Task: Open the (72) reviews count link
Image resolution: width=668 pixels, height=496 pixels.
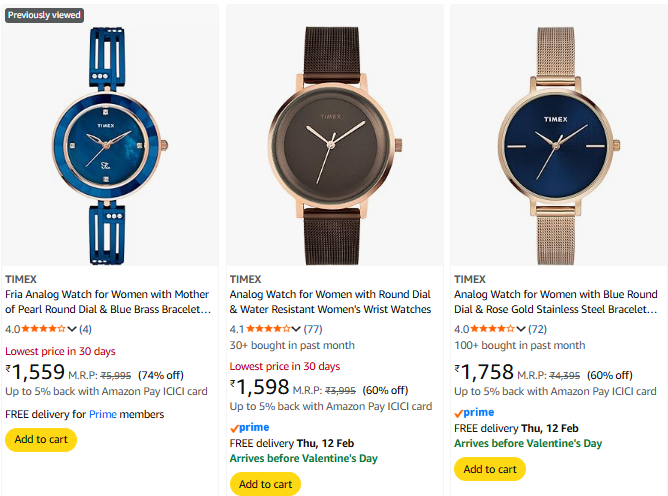Action: (x=537, y=329)
